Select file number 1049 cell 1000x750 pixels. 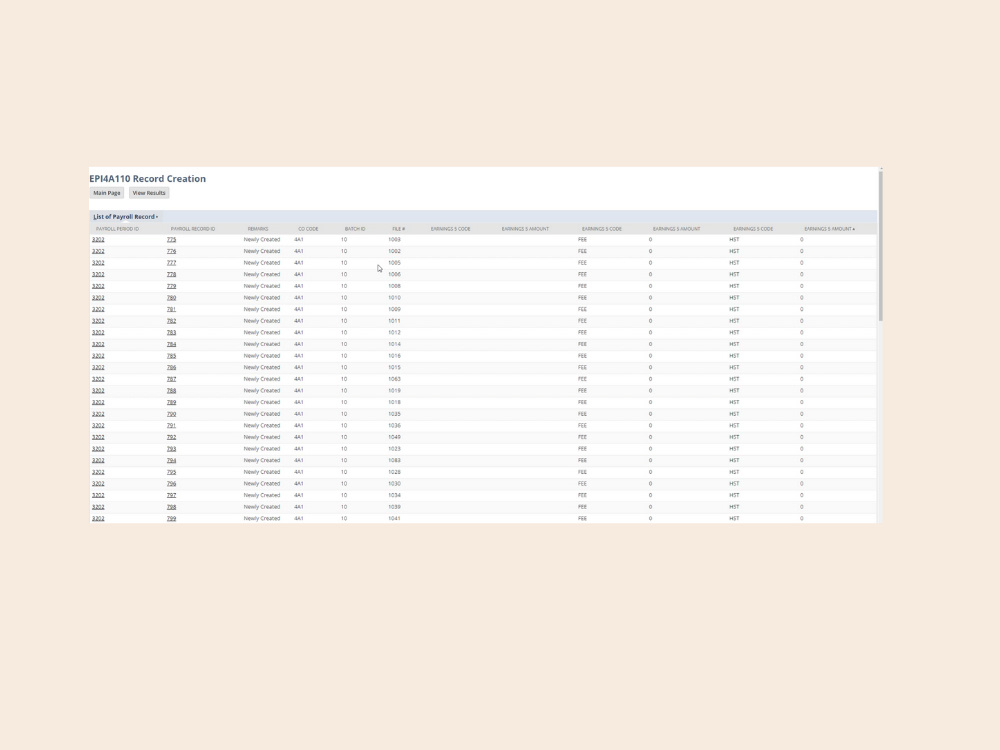click(394, 437)
